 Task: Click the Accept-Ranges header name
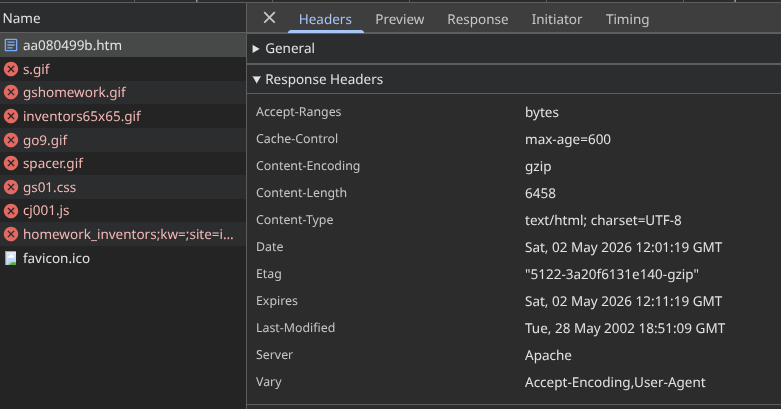pyautogui.click(x=298, y=112)
